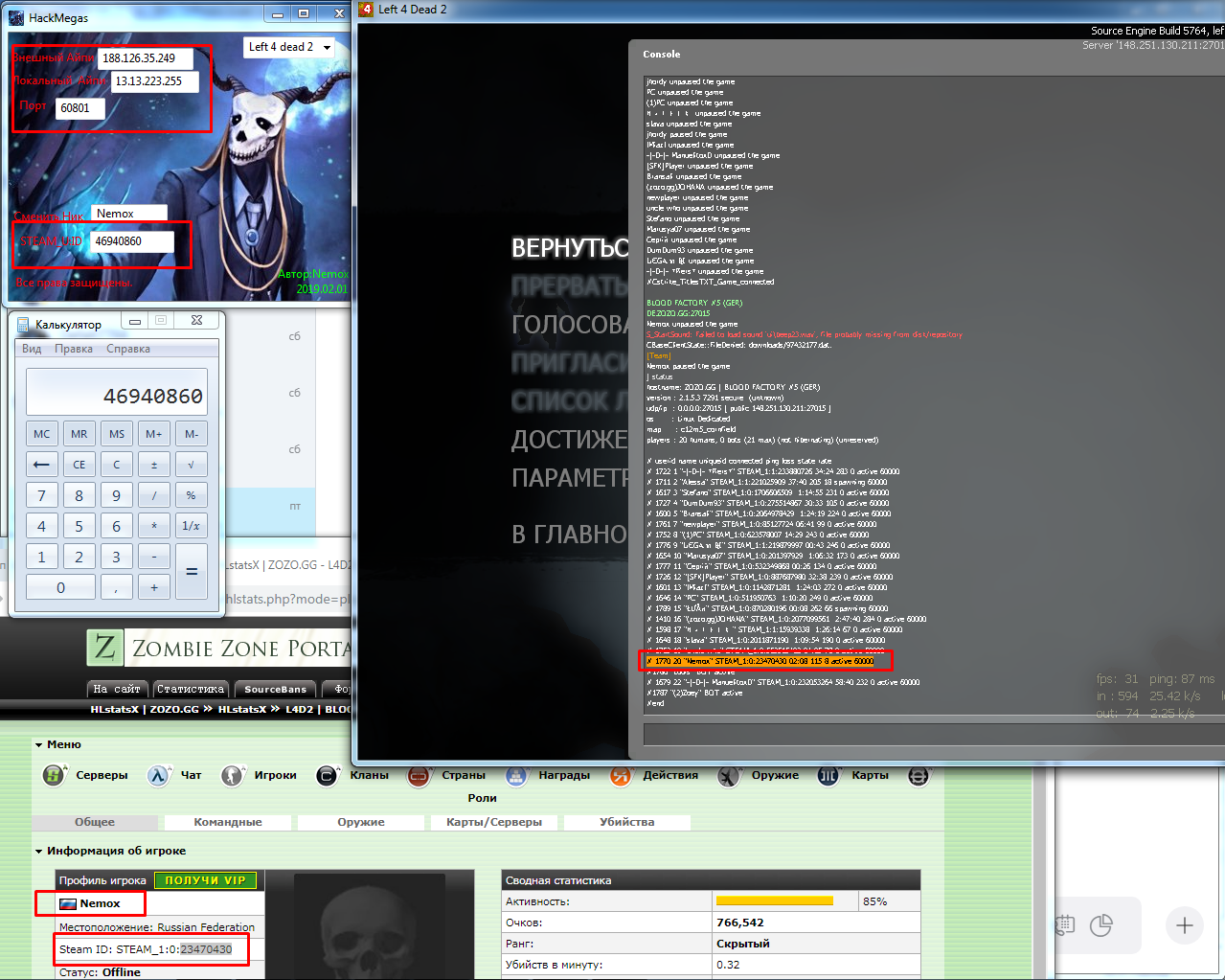The image size is (1225, 980).
Task: Switch to the Общее tab
Action: click(x=95, y=822)
